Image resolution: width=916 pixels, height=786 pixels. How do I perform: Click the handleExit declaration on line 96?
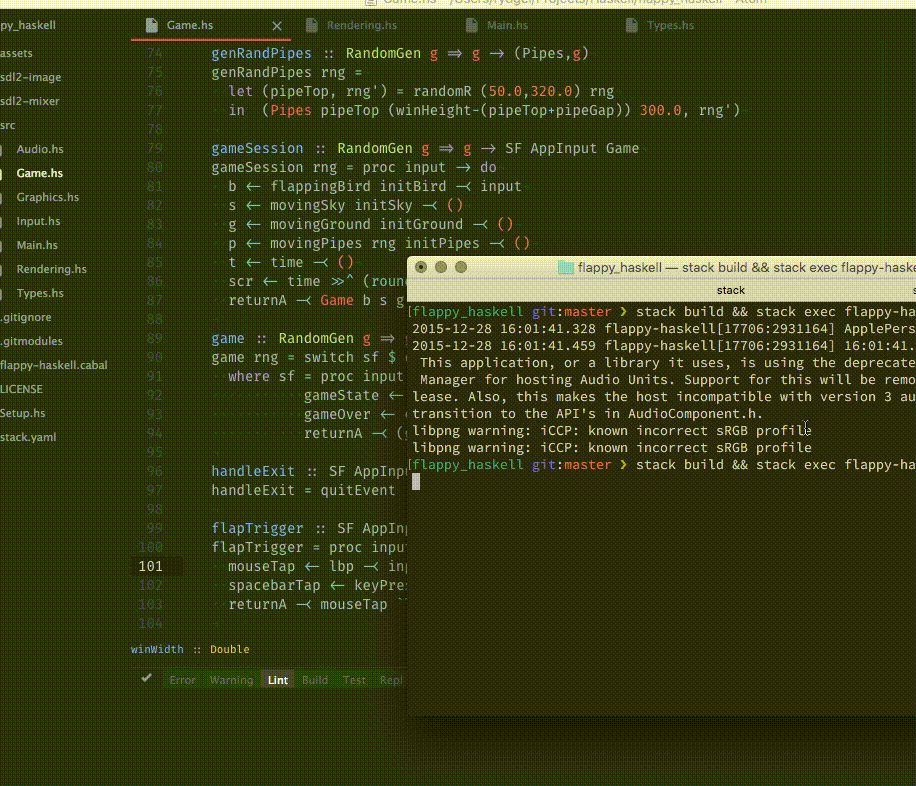253,471
